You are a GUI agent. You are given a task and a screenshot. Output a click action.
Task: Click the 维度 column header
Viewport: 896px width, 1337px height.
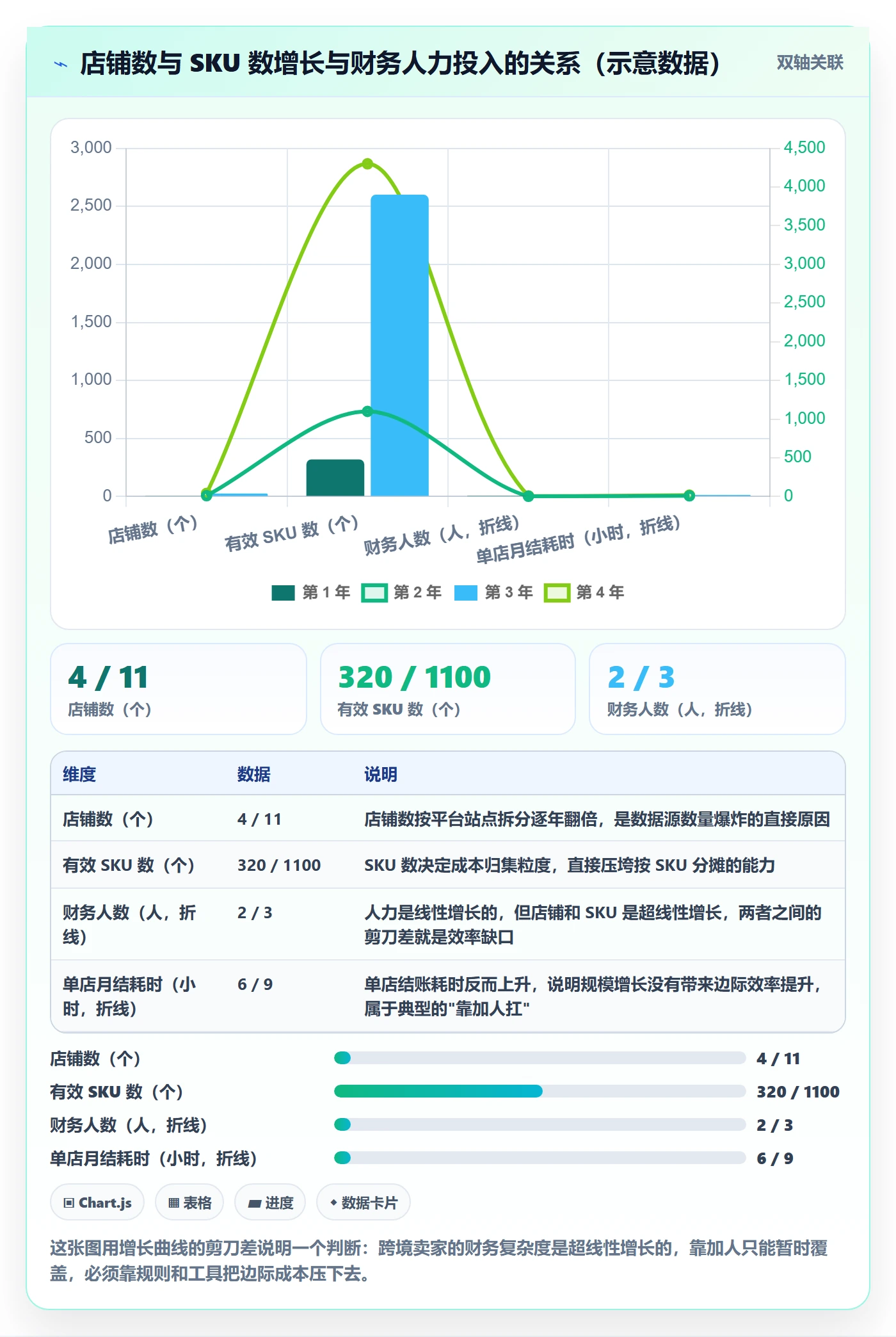[79, 774]
